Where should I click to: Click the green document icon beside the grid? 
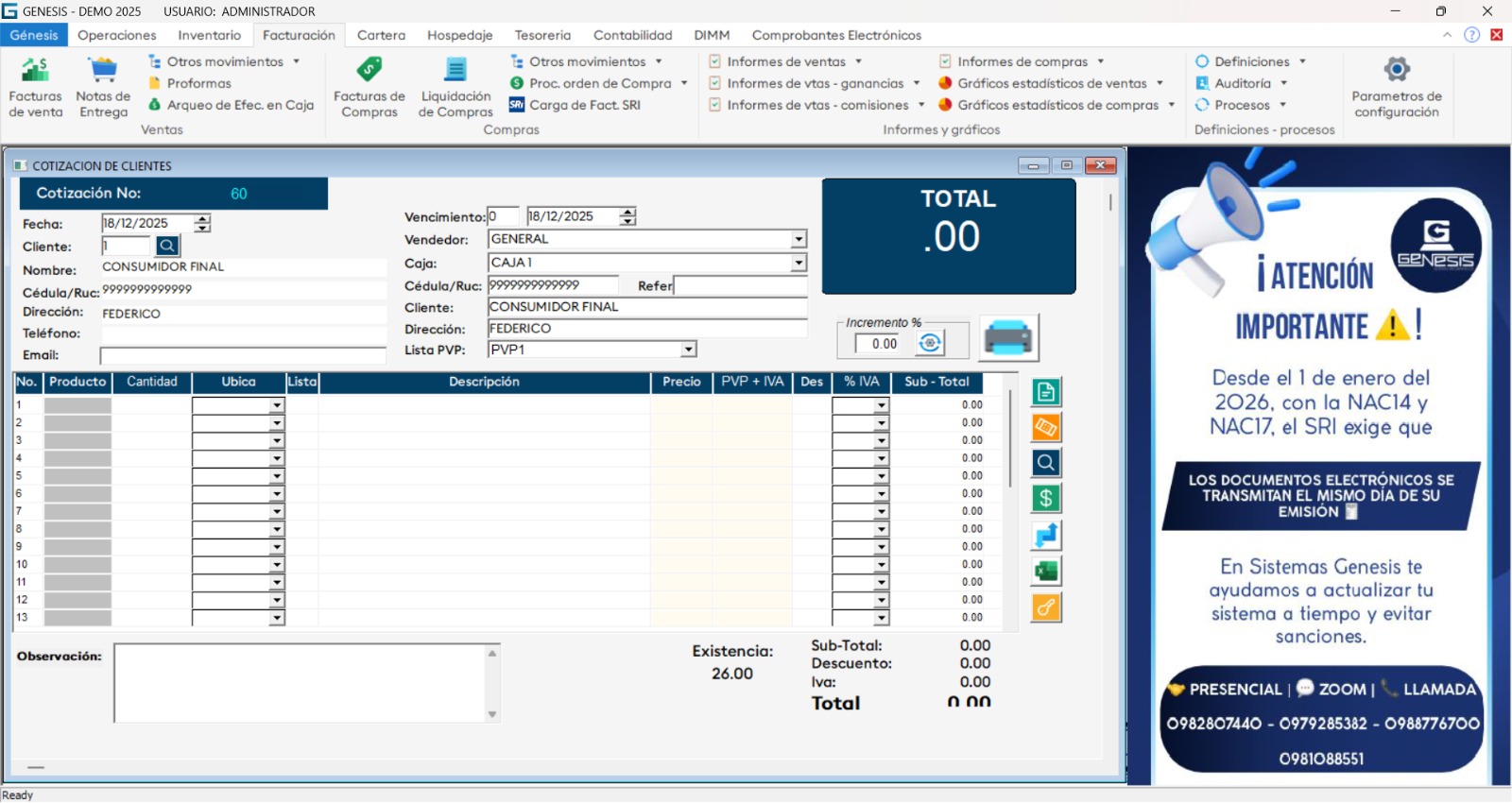coord(1046,392)
